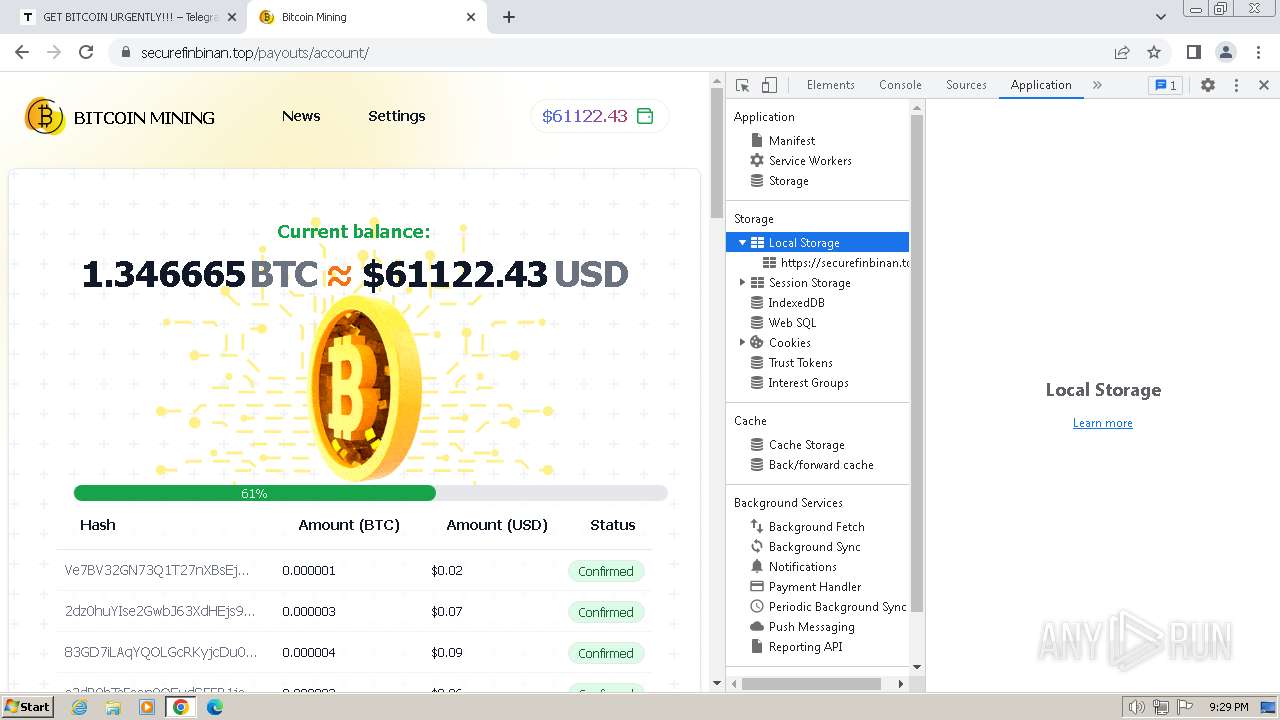Click the Bitcoin Mining logo
This screenshot has height=720, width=1280.
(120, 117)
